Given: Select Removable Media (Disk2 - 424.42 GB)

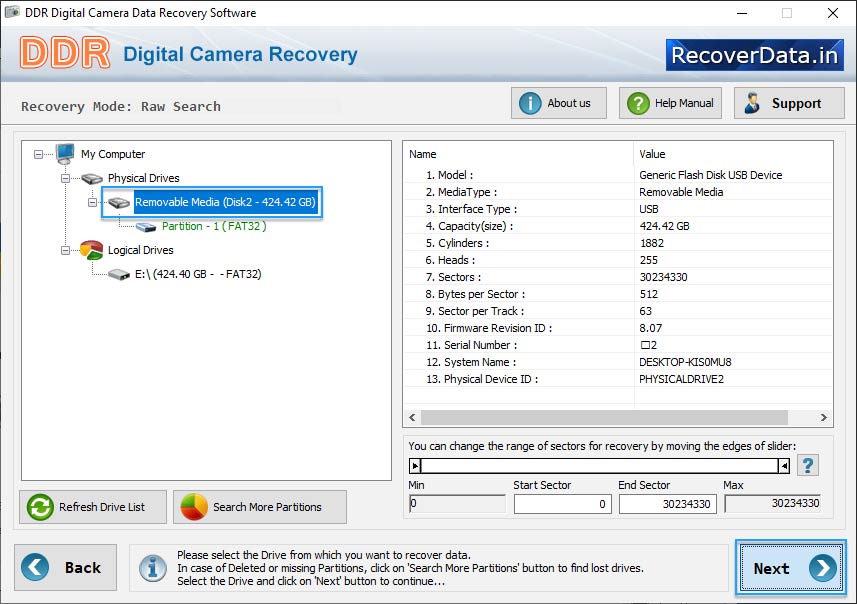Looking at the screenshot, I should (225, 202).
